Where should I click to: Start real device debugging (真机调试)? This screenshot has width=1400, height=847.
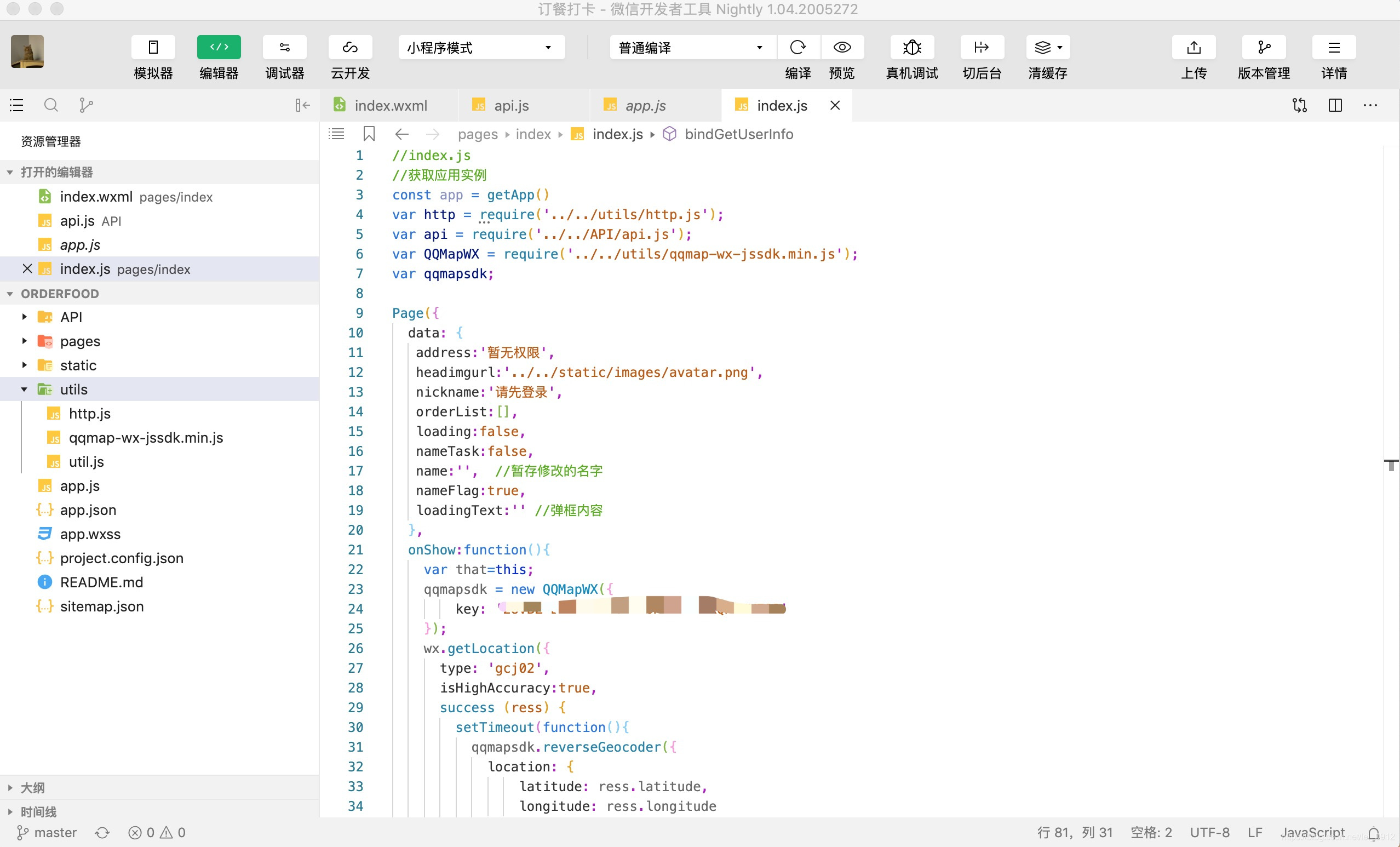point(912,47)
